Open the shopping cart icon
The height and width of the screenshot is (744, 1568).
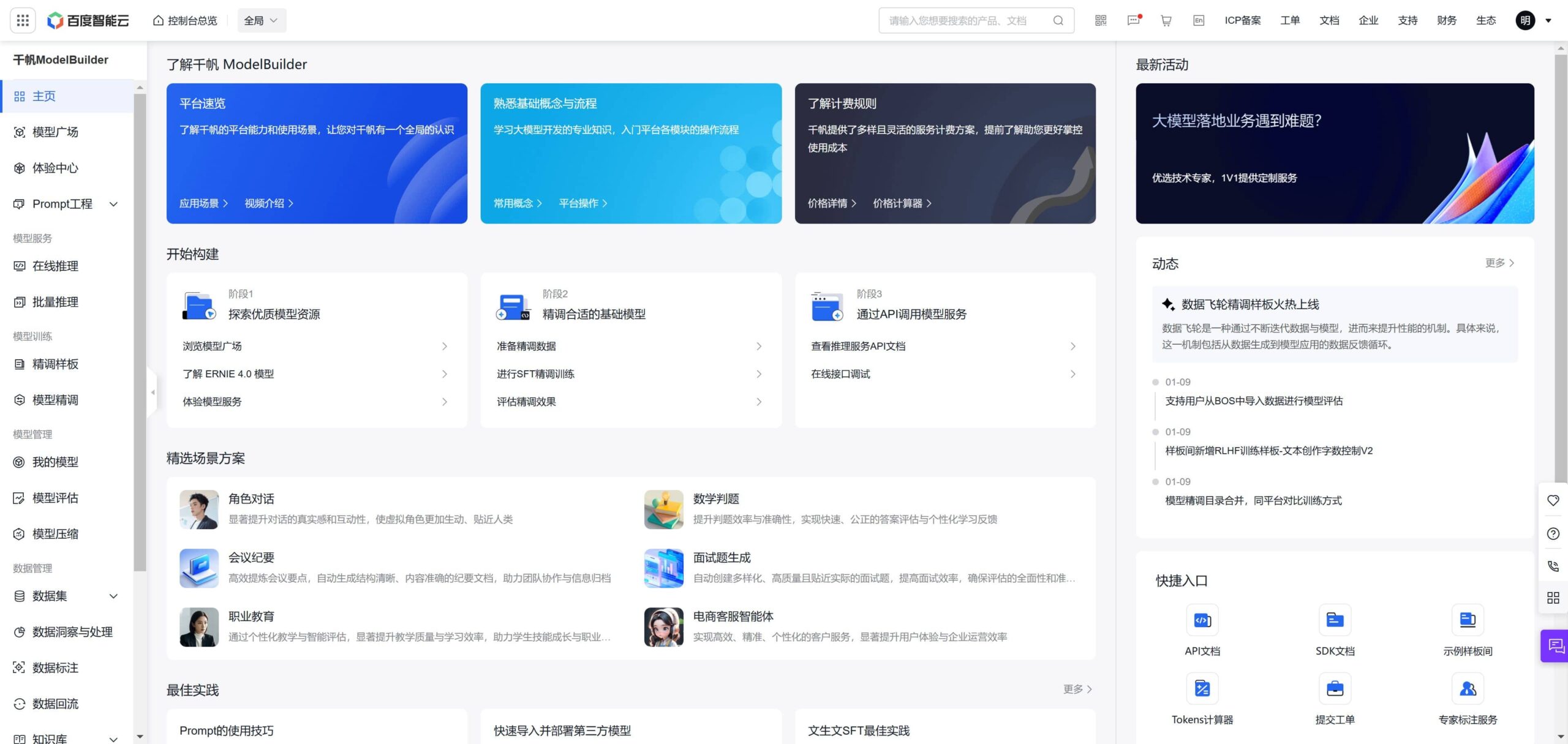[1166, 20]
